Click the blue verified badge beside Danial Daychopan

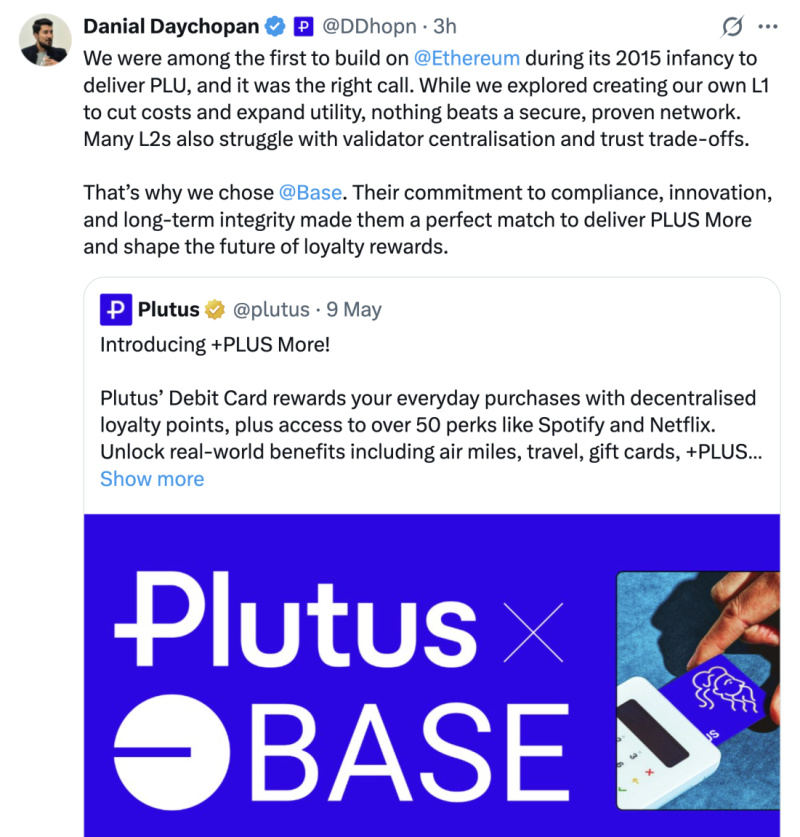pos(275,25)
